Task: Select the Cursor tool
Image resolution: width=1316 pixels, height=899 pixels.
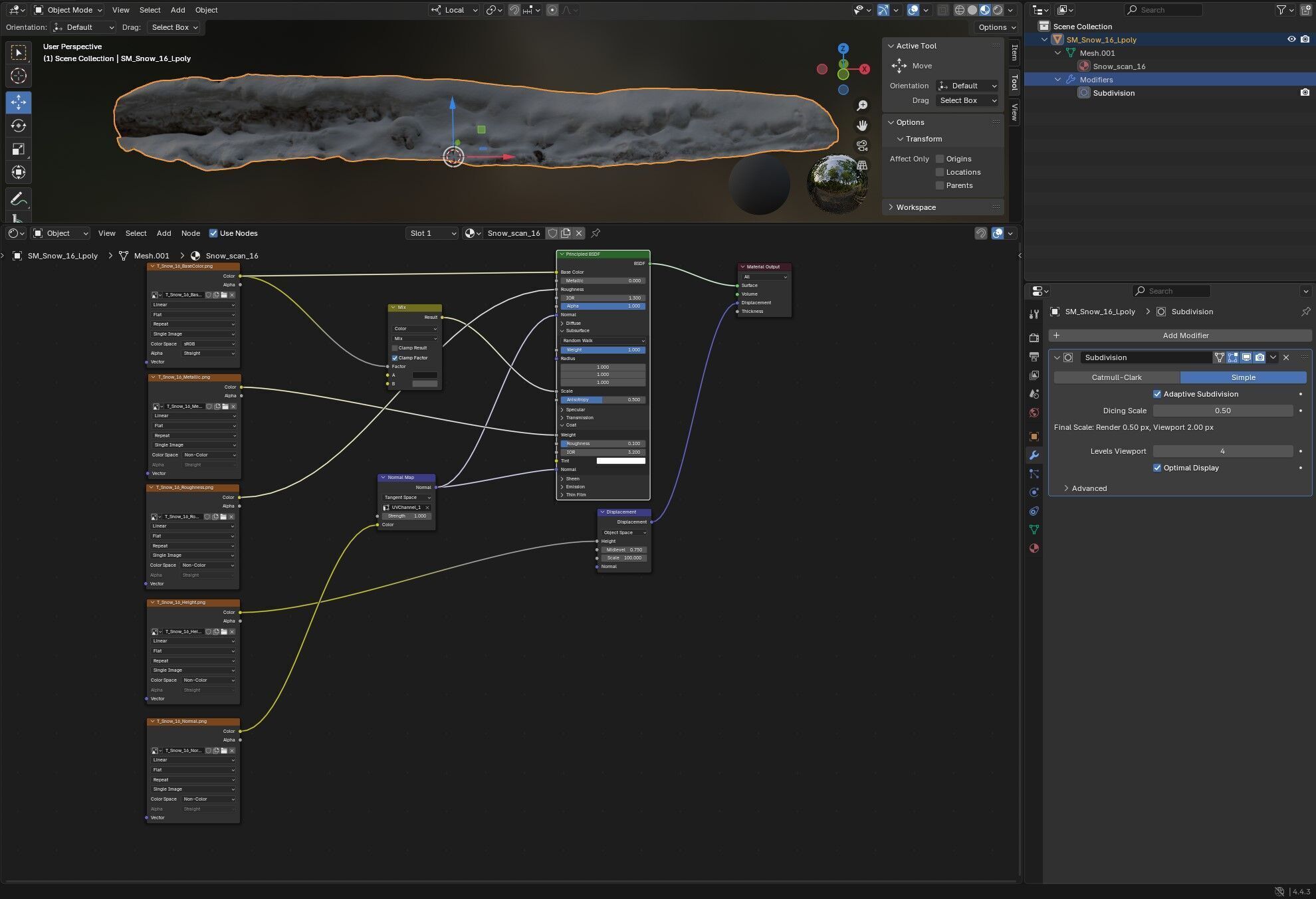Action: 19,76
